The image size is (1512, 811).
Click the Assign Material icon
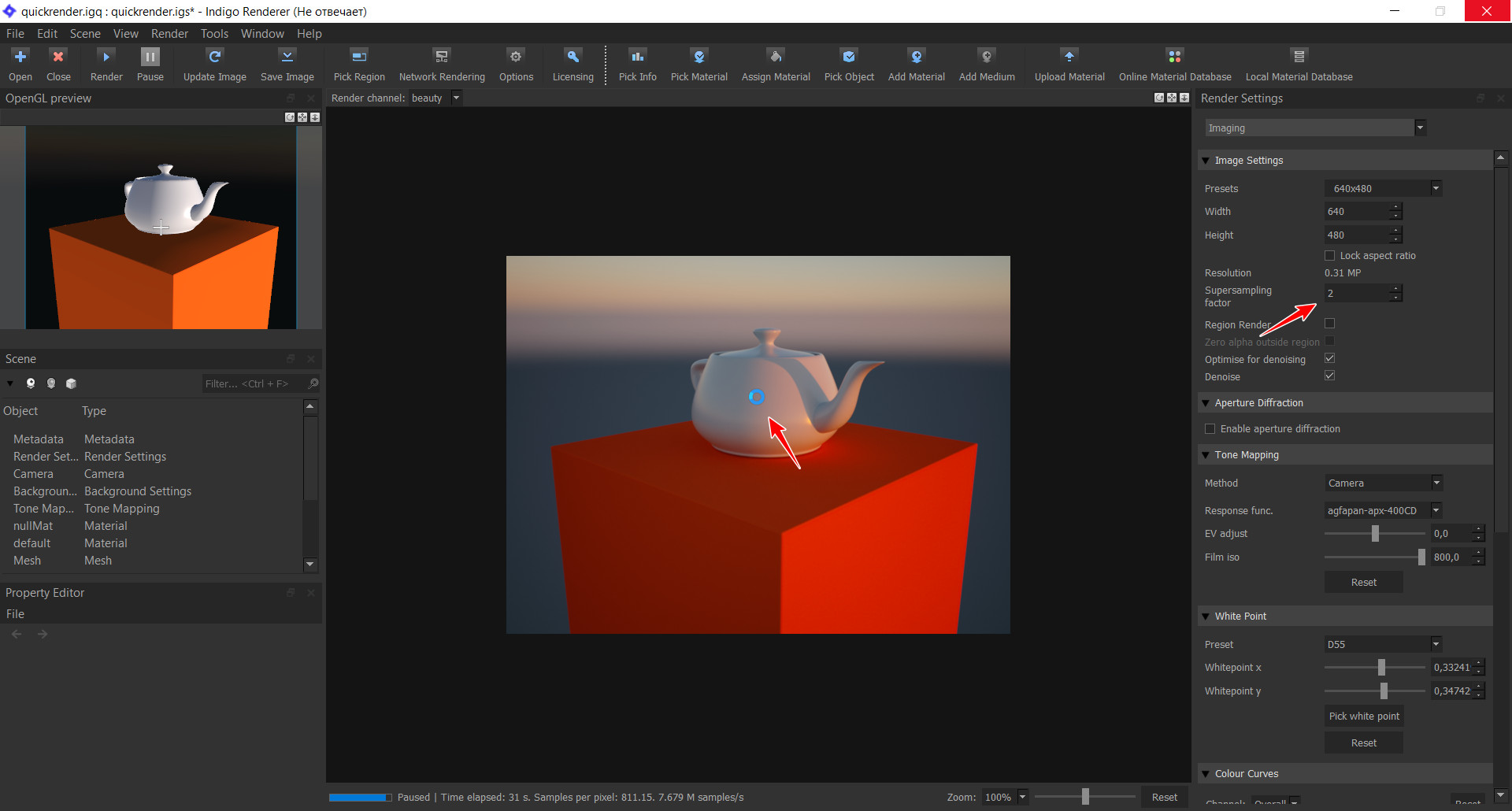coord(775,57)
